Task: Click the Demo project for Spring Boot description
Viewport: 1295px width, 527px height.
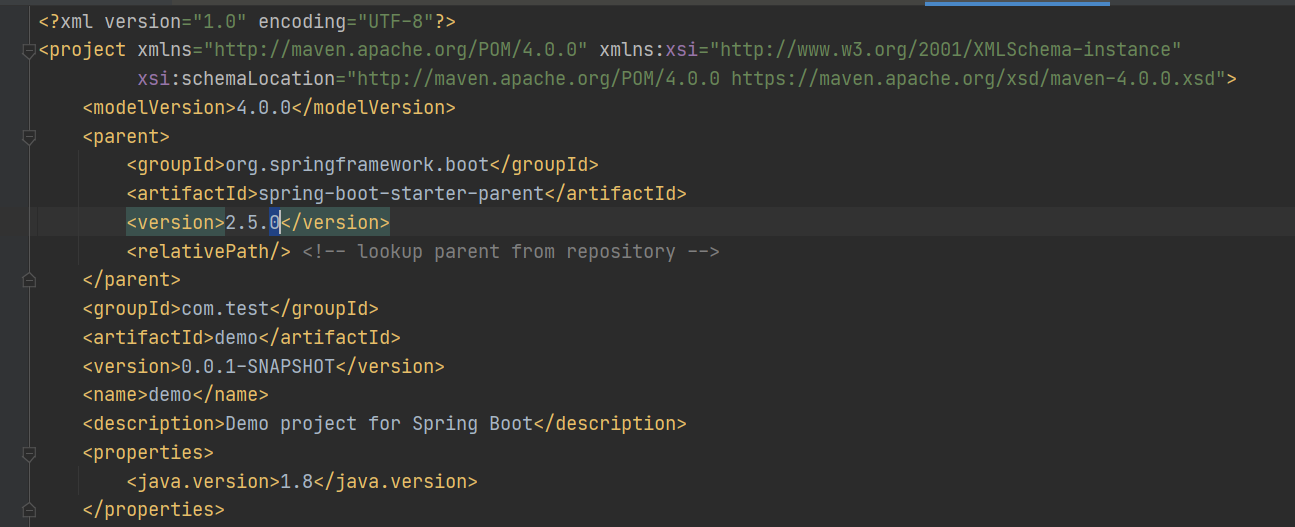Action: pos(378,424)
